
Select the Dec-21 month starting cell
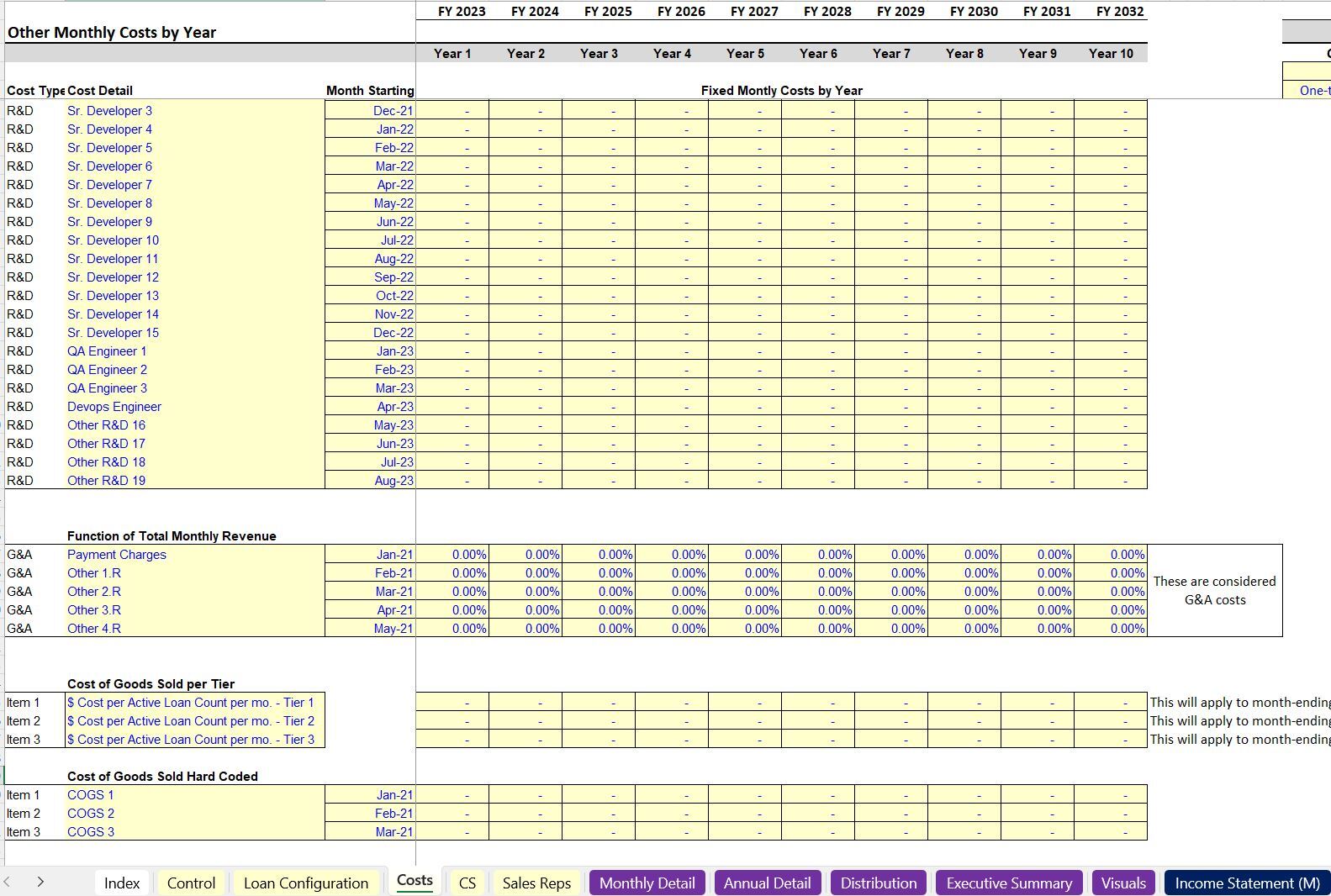(x=370, y=110)
